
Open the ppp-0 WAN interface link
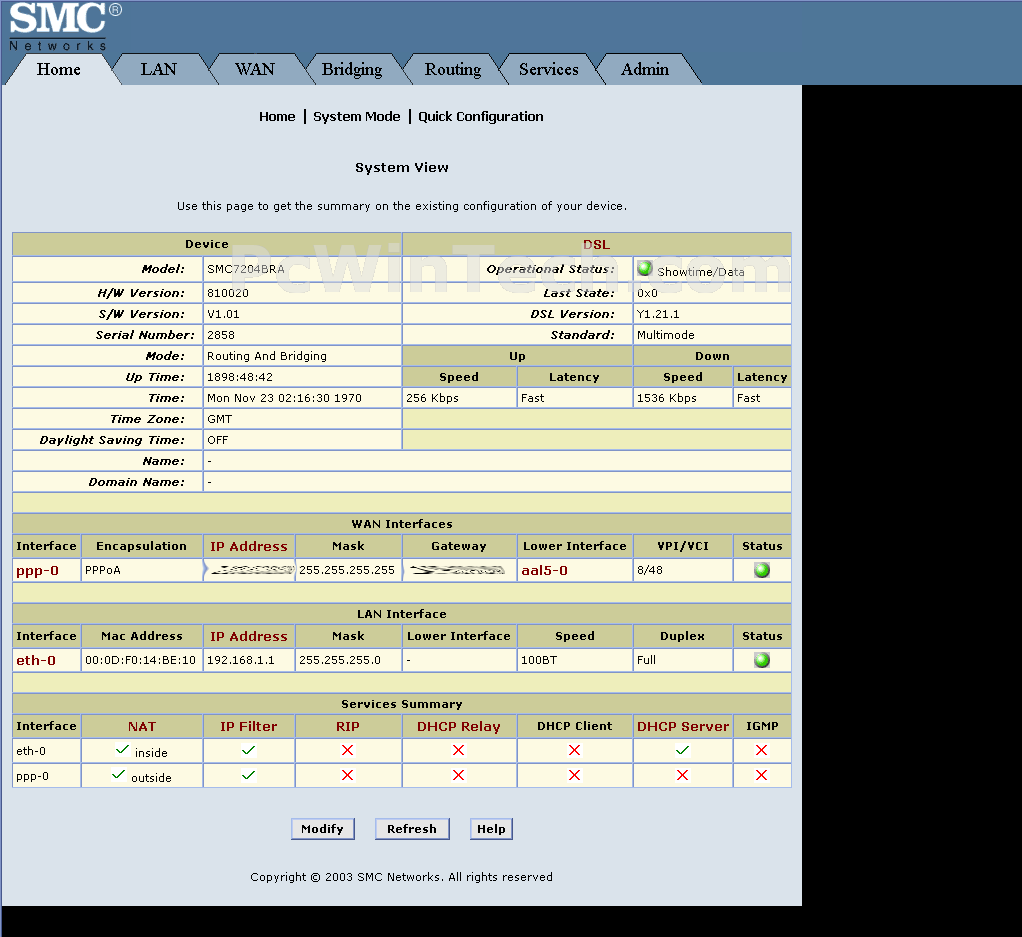click(37, 571)
